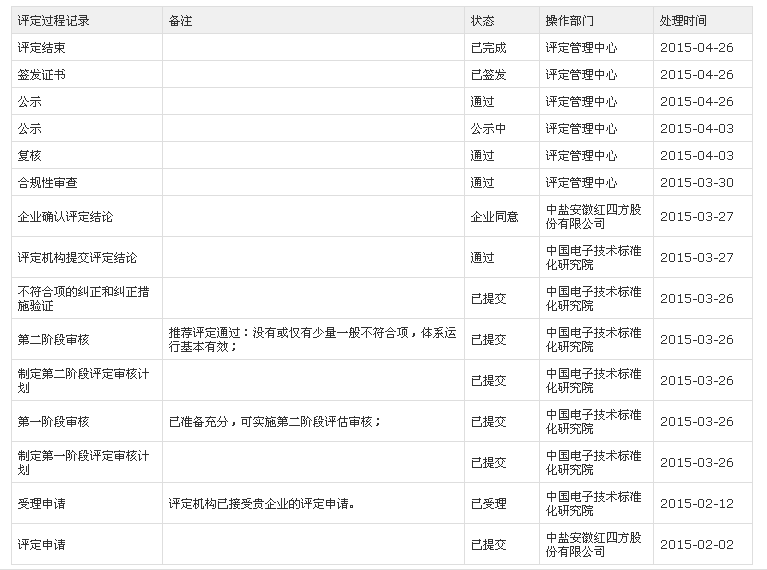This screenshot has width=767, height=570.
Task: Click the 已完成 status cell
Action: coord(488,48)
